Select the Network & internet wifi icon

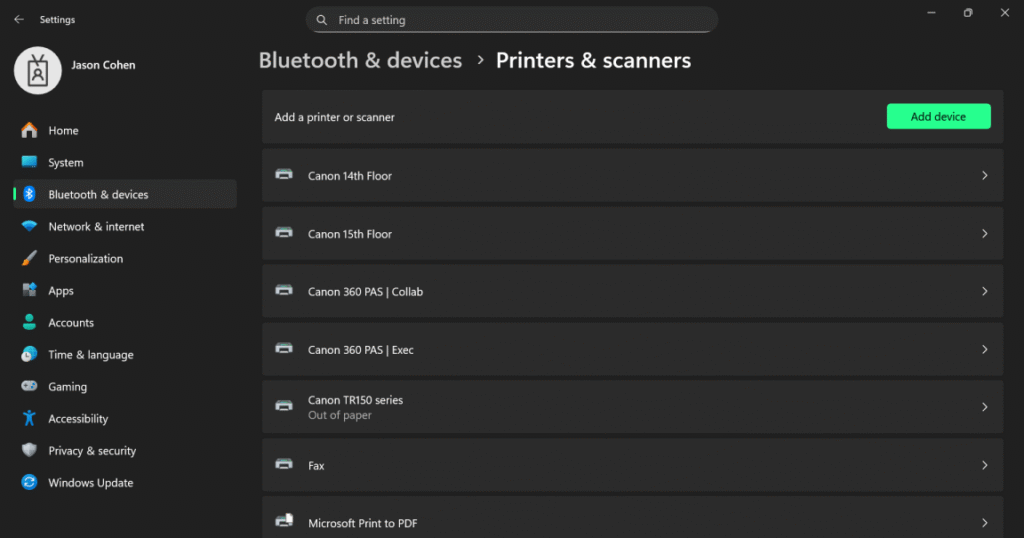coord(29,226)
